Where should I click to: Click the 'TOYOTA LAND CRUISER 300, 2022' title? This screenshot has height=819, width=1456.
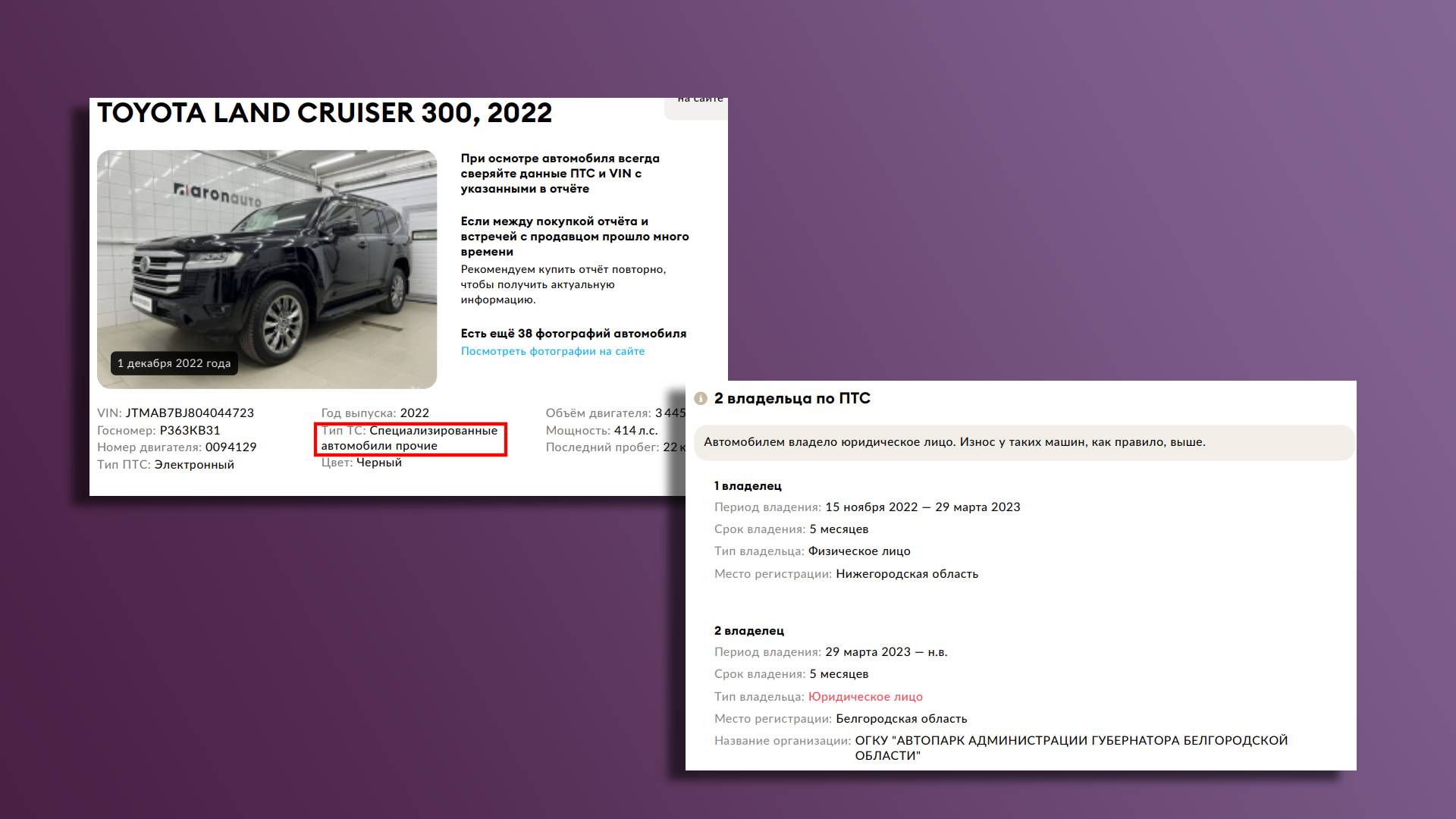click(x=325, y=113)
